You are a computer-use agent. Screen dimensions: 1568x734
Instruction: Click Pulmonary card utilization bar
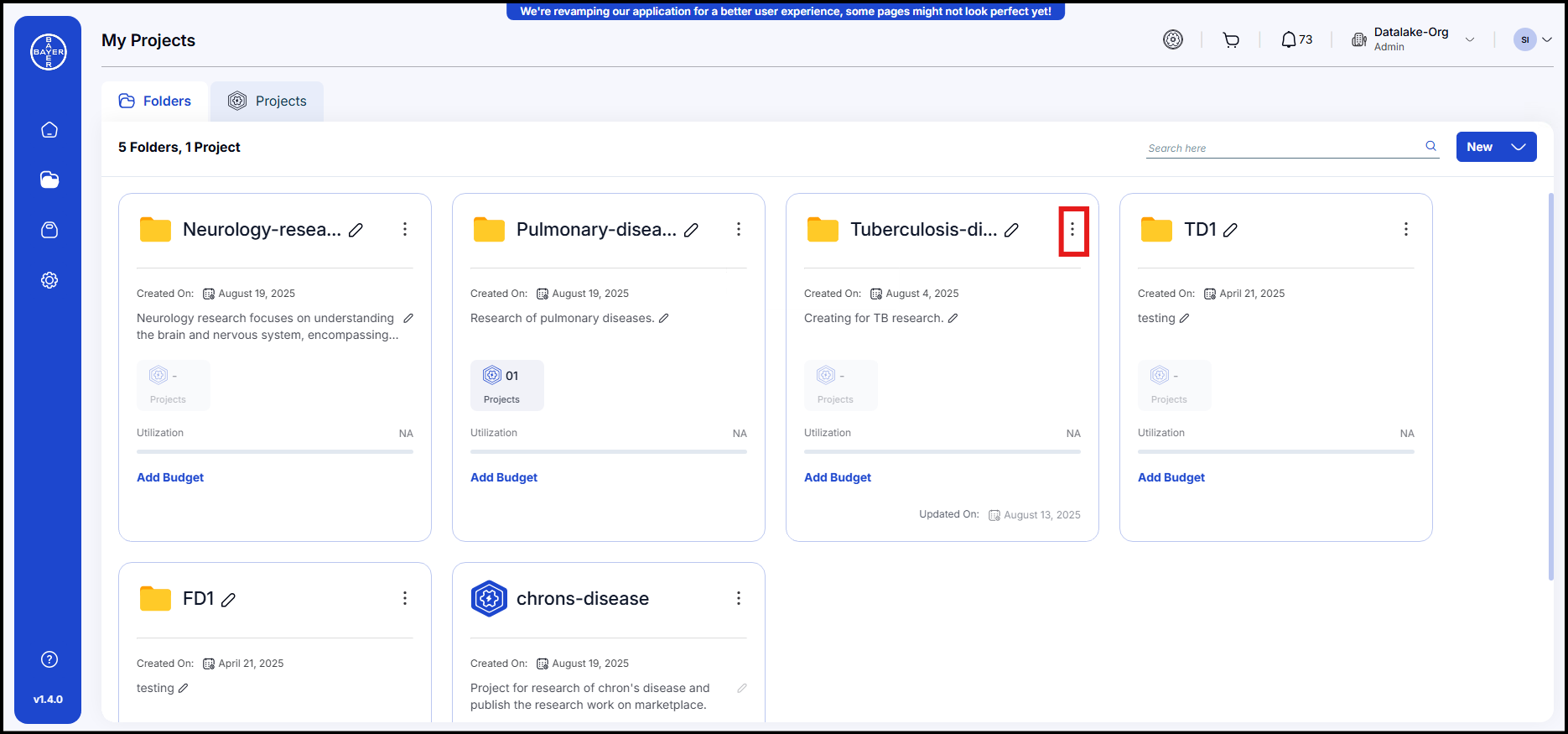click(609, 451)
